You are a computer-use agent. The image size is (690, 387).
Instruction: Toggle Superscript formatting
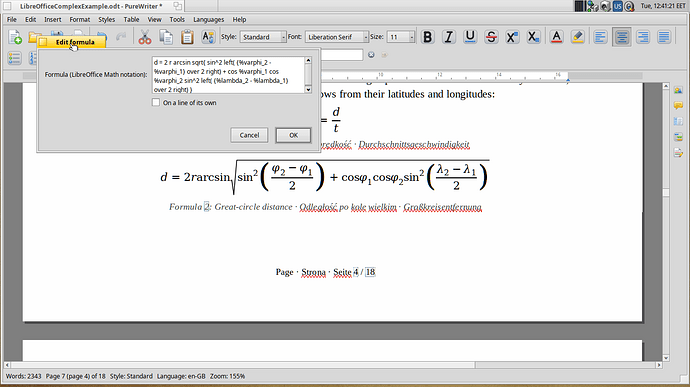click(x=512, y=37)
